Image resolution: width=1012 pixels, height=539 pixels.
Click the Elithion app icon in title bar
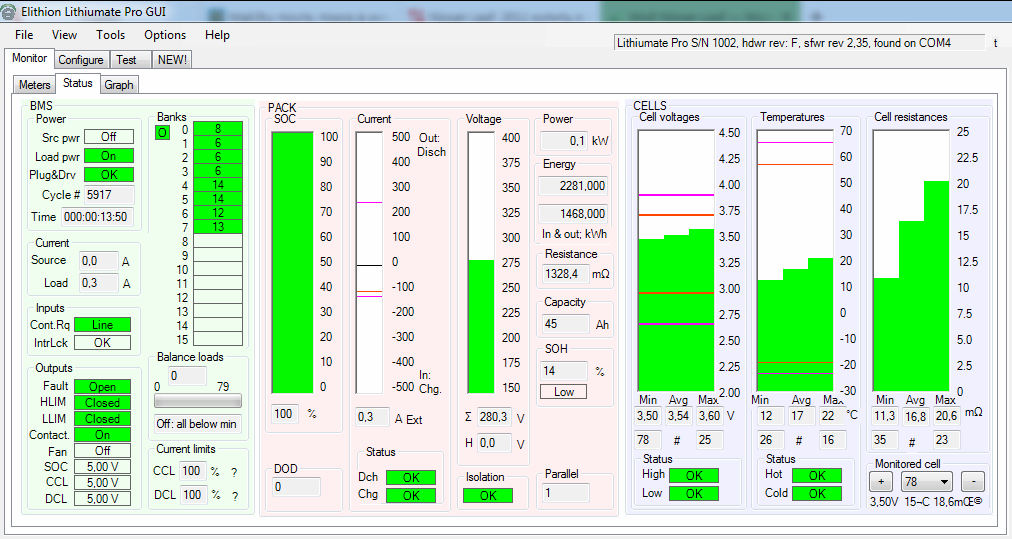tap(11, 10)
